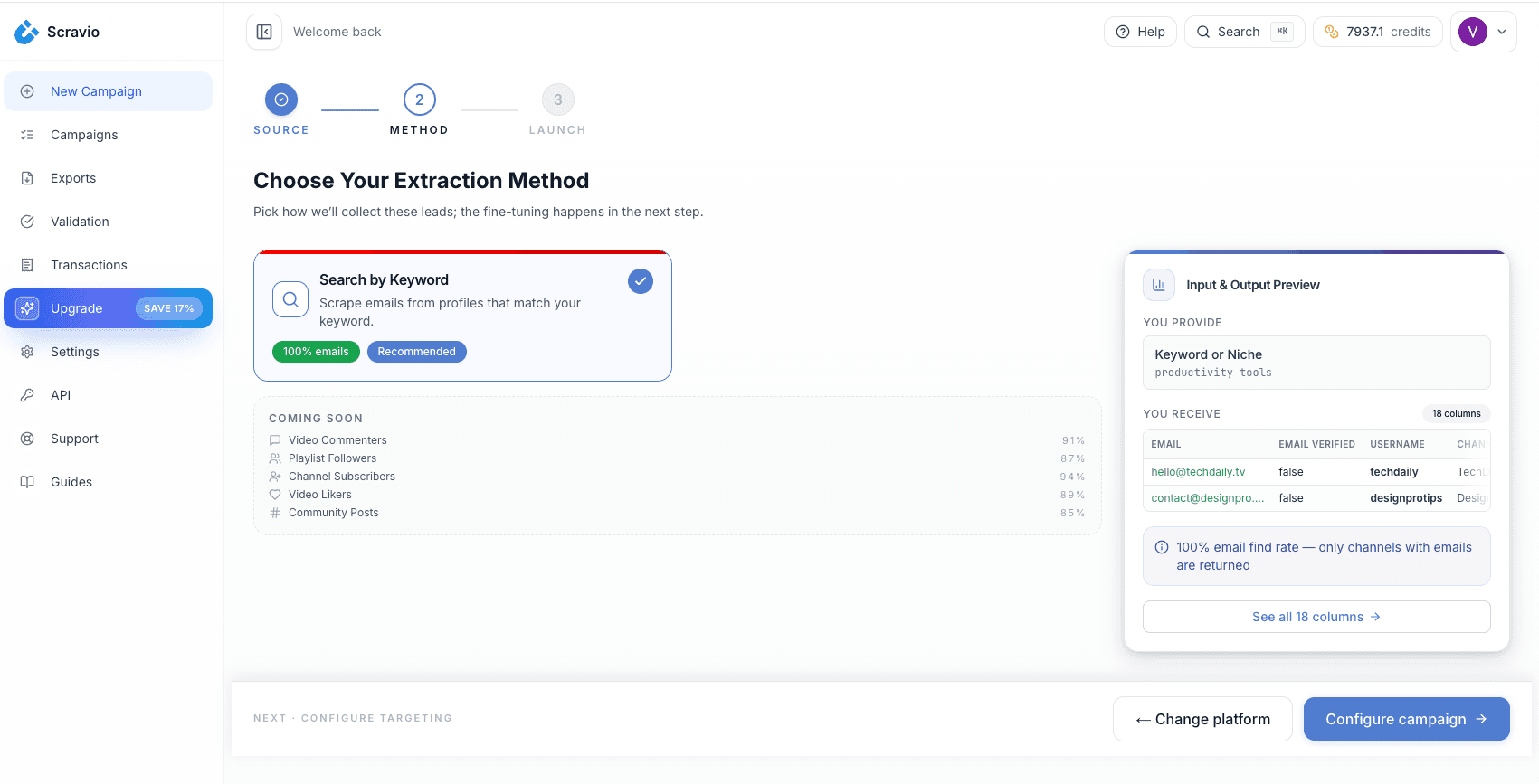Click the USERNAME column header
Viewport: 1539px width, 784px height.
point(1397,444)
